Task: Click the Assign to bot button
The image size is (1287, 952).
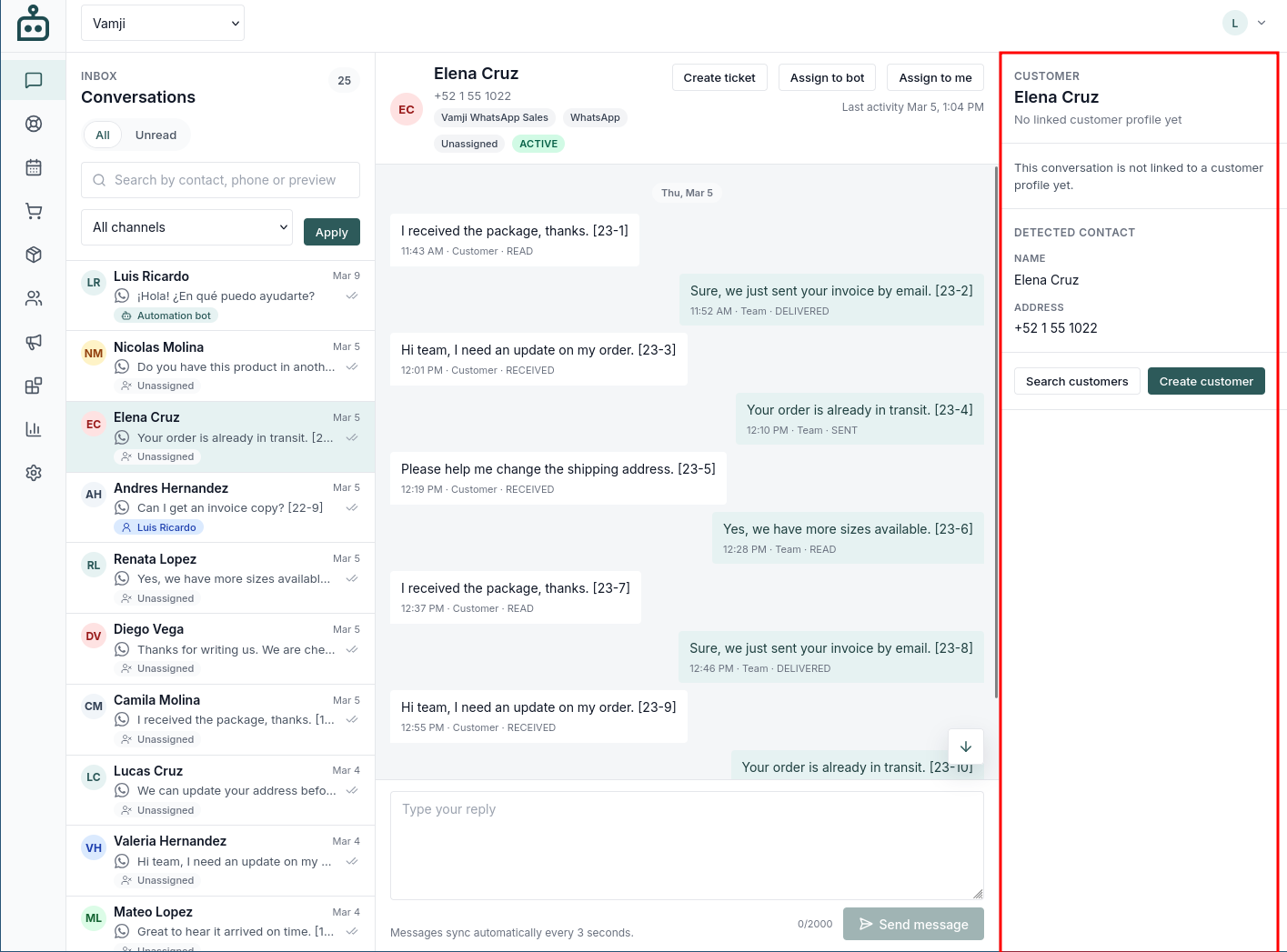Action: [x=826, y=77]
